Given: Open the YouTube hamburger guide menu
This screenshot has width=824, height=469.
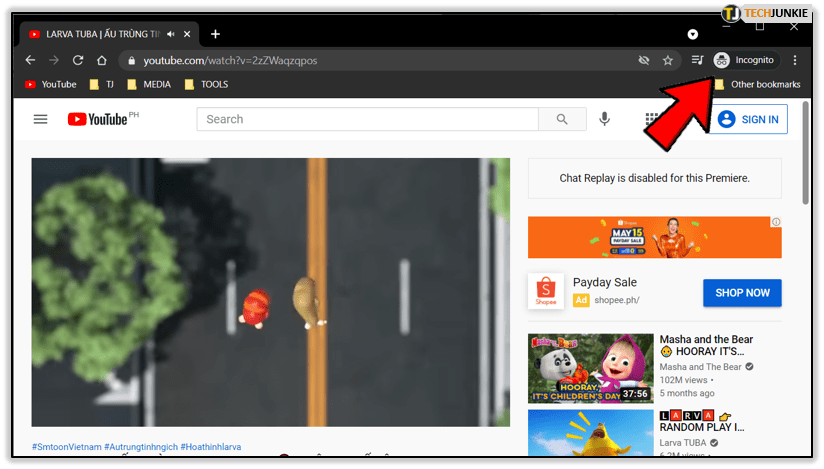Looking at the screenshot, I should click(40, 119).
